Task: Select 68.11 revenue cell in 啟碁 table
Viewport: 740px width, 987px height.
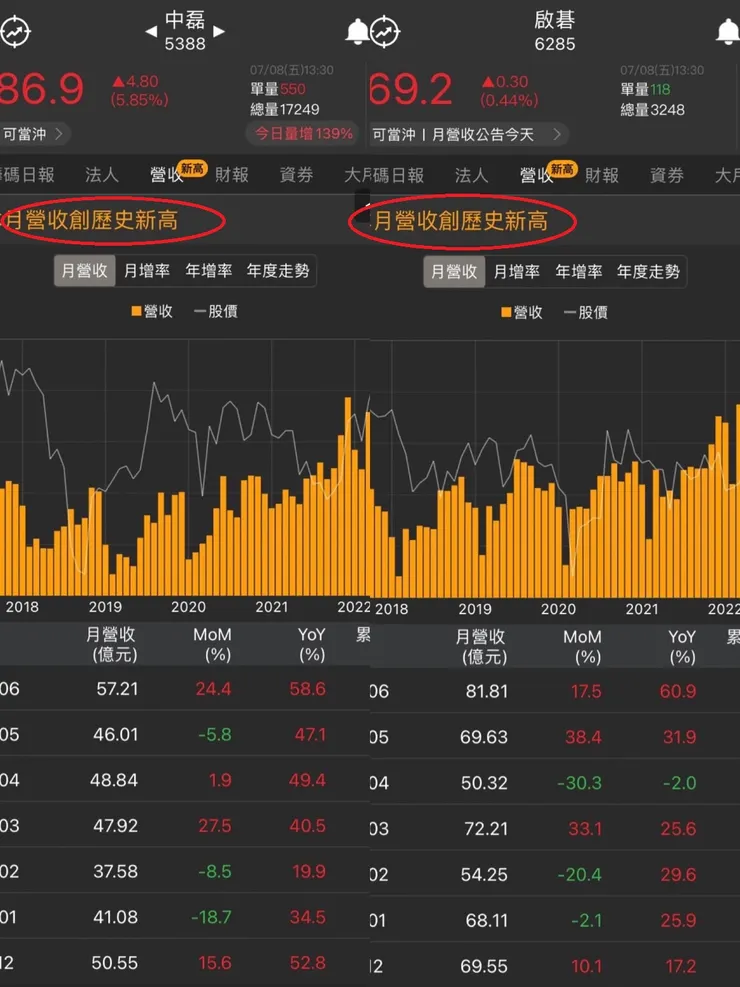Action: (487, 920)
